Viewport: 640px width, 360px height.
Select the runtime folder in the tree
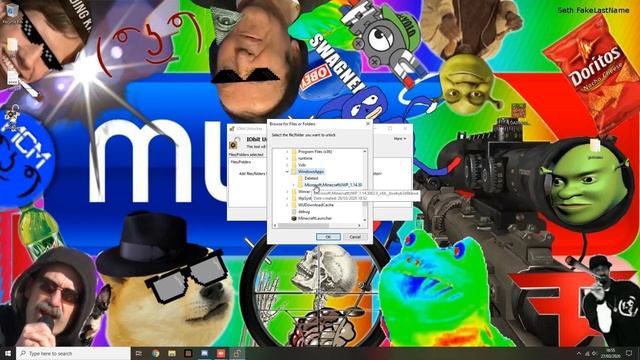point(305,158)
